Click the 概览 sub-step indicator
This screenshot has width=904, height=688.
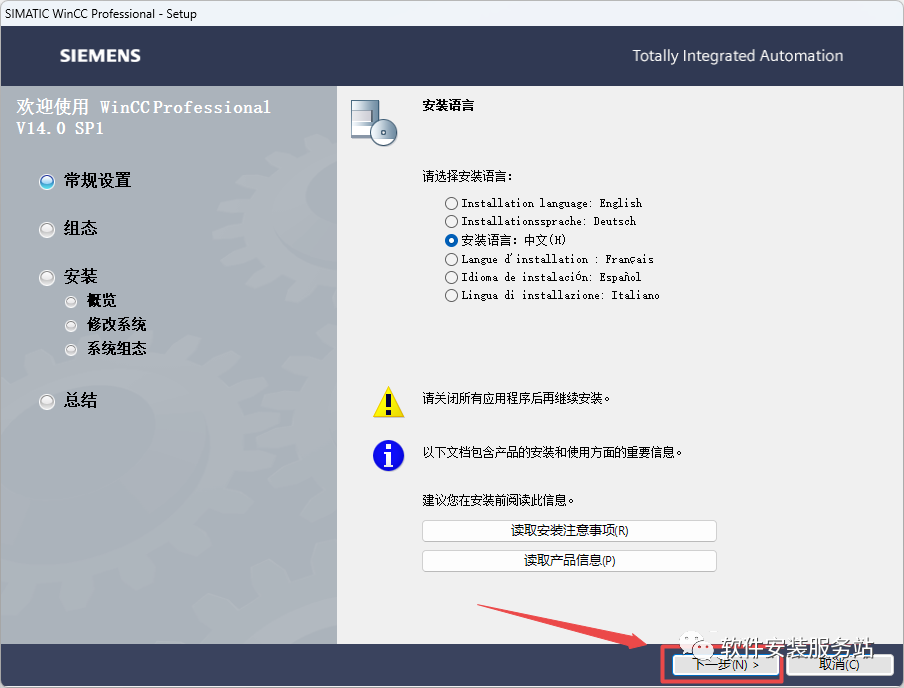71,302
